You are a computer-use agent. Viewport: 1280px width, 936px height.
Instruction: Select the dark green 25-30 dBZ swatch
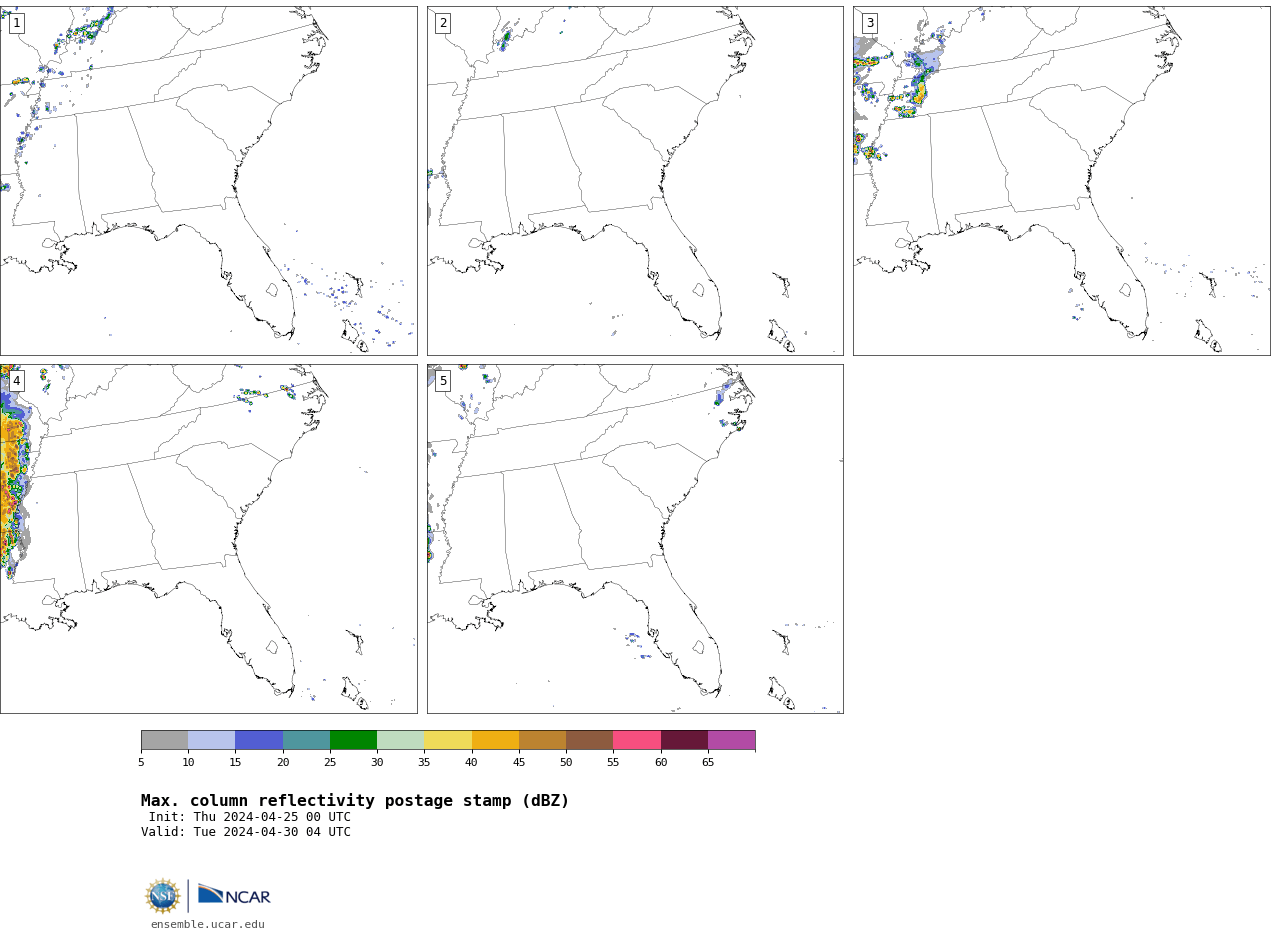click(353, 740)
